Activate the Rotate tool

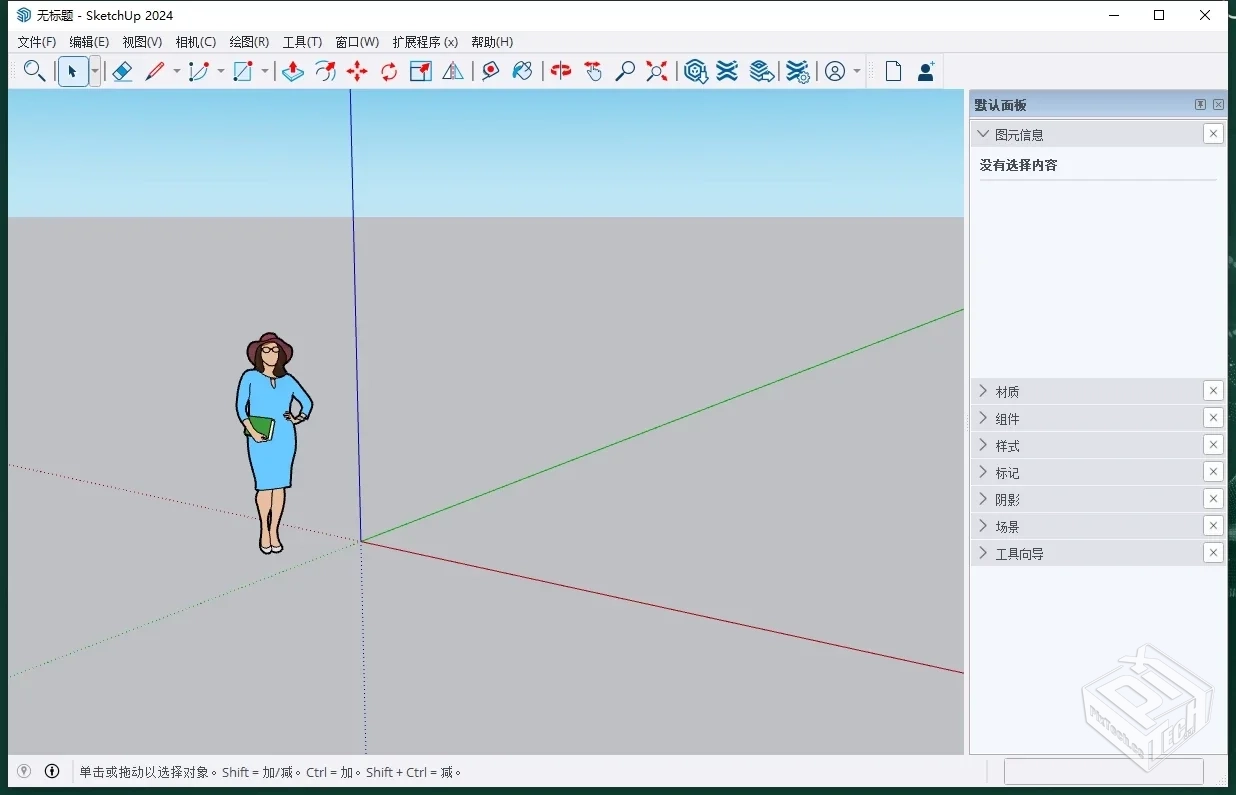388,71
